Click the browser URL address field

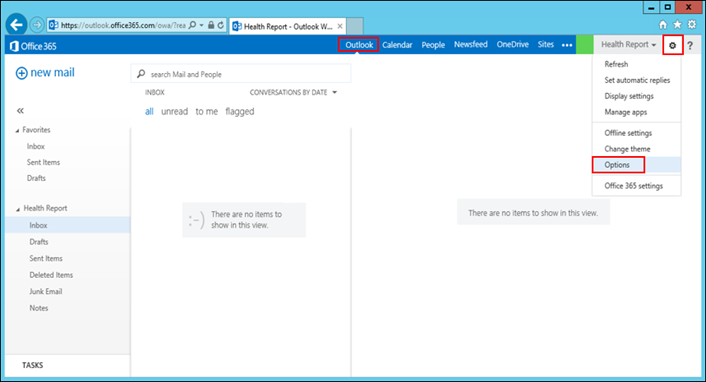[123, 25]
